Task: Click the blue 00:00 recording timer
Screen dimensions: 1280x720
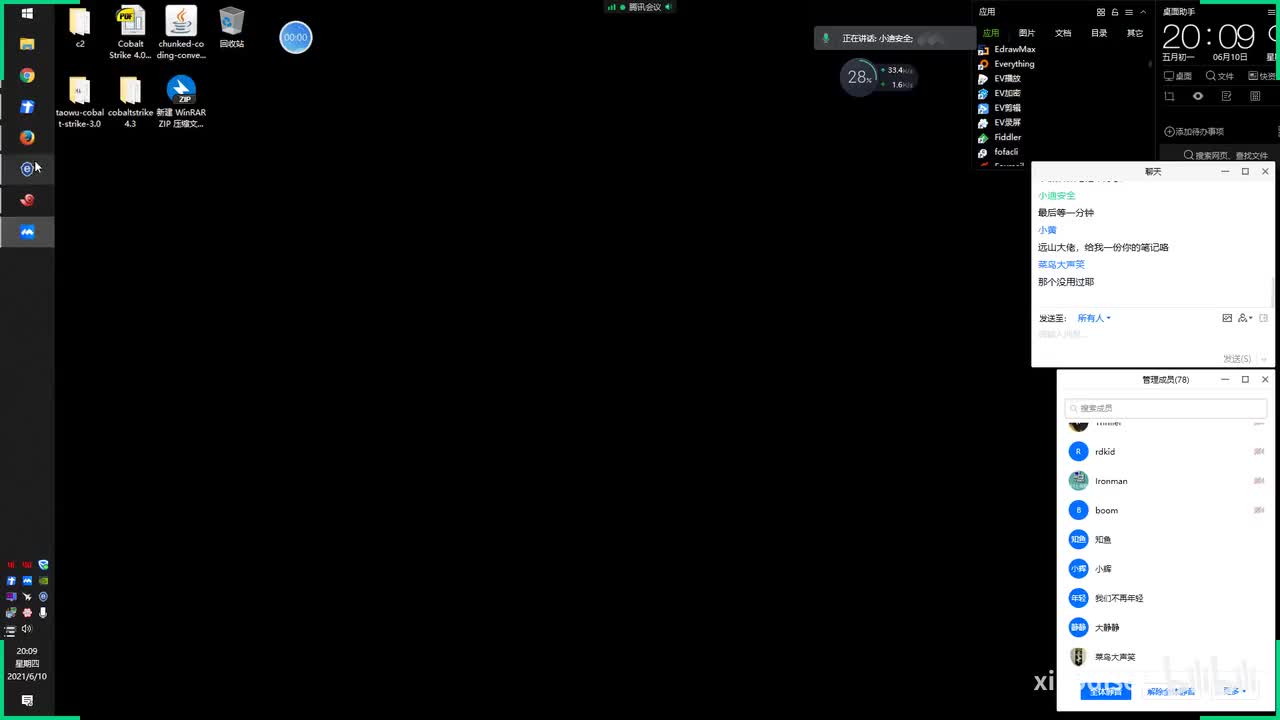Action: tap(295, 37)
